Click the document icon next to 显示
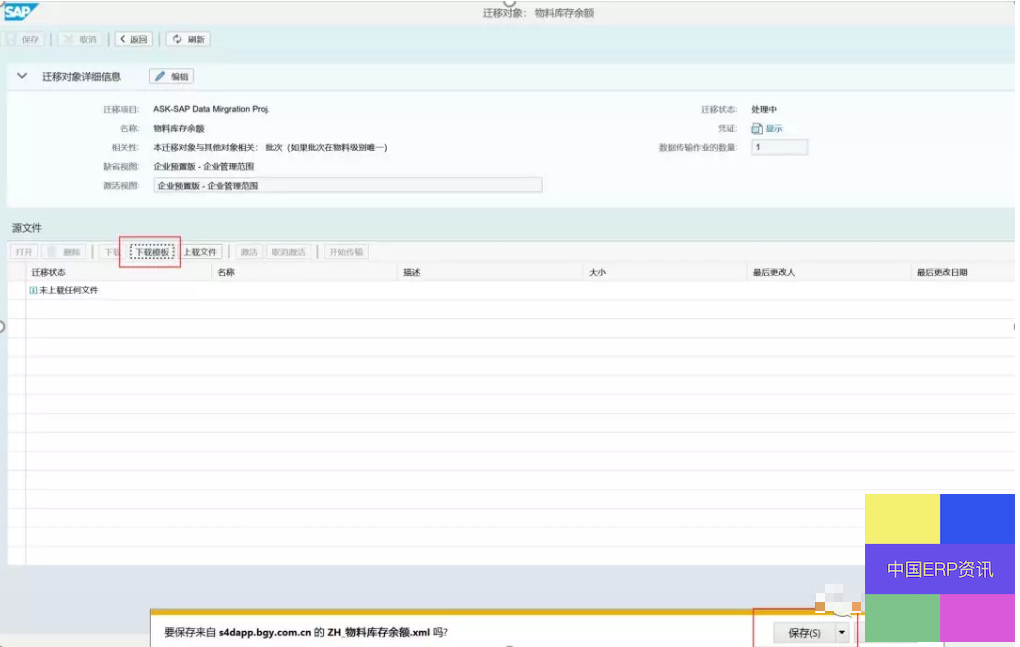The image size is (1020, 647). coord(757,129)
